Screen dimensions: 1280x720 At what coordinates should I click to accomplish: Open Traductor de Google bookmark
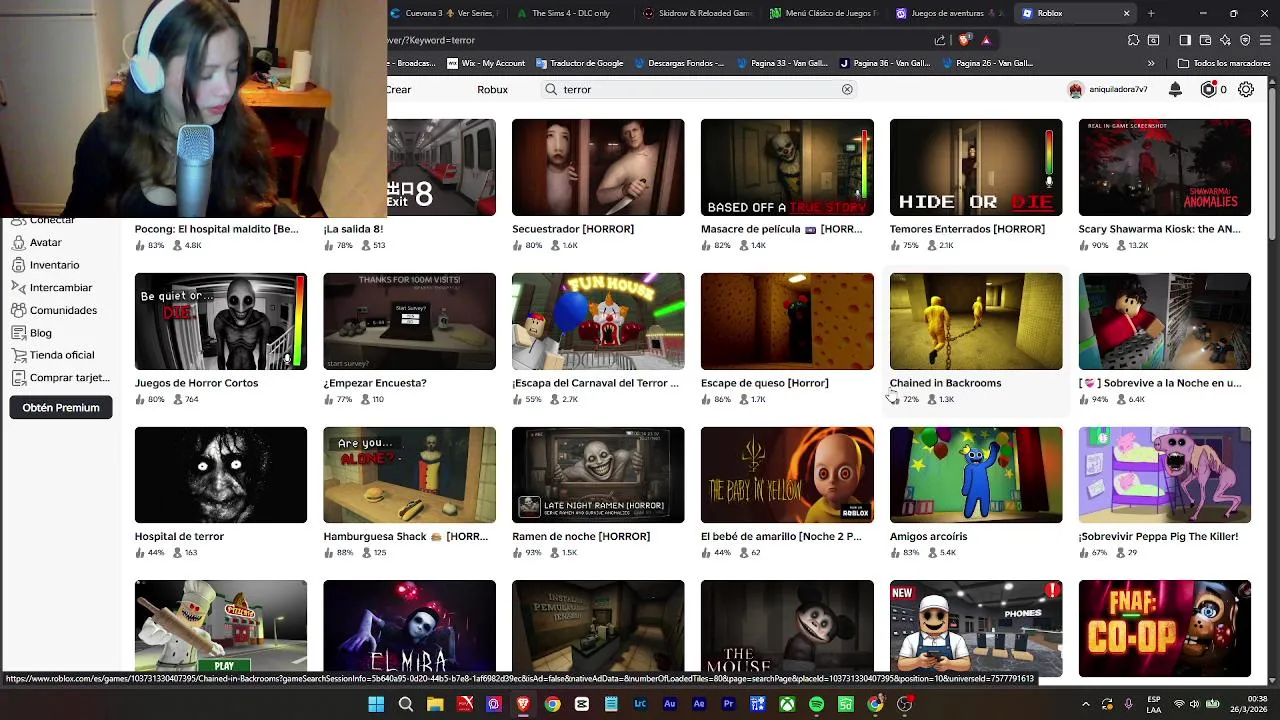tap(579, 63)
